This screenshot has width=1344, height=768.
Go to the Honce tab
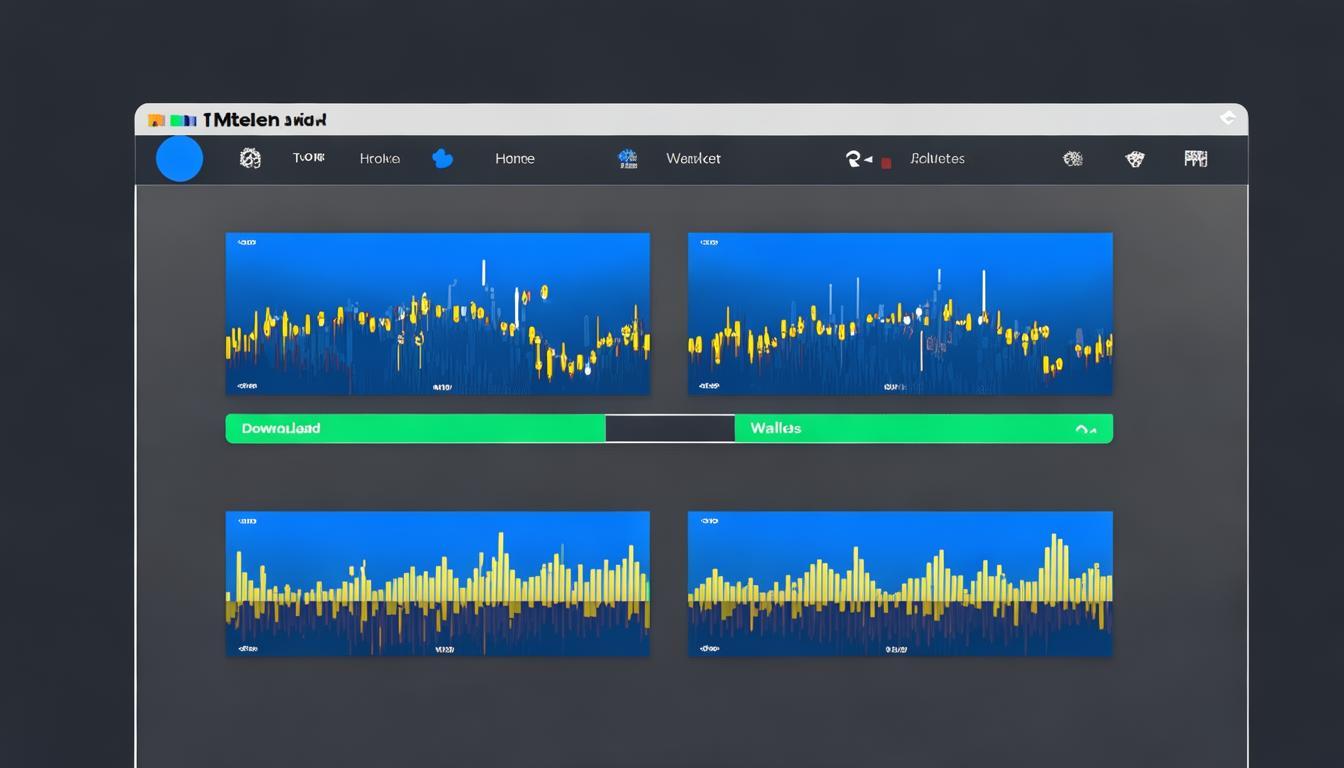(515, 158)
